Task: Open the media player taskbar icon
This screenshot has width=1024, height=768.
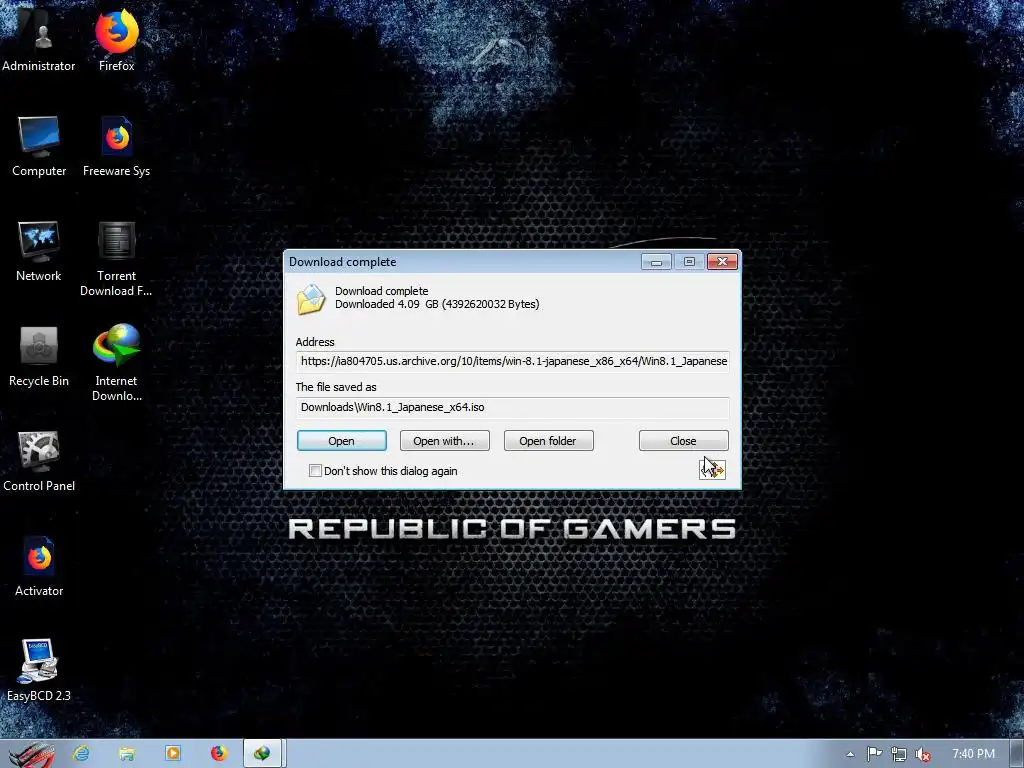Action: point(173,754)
